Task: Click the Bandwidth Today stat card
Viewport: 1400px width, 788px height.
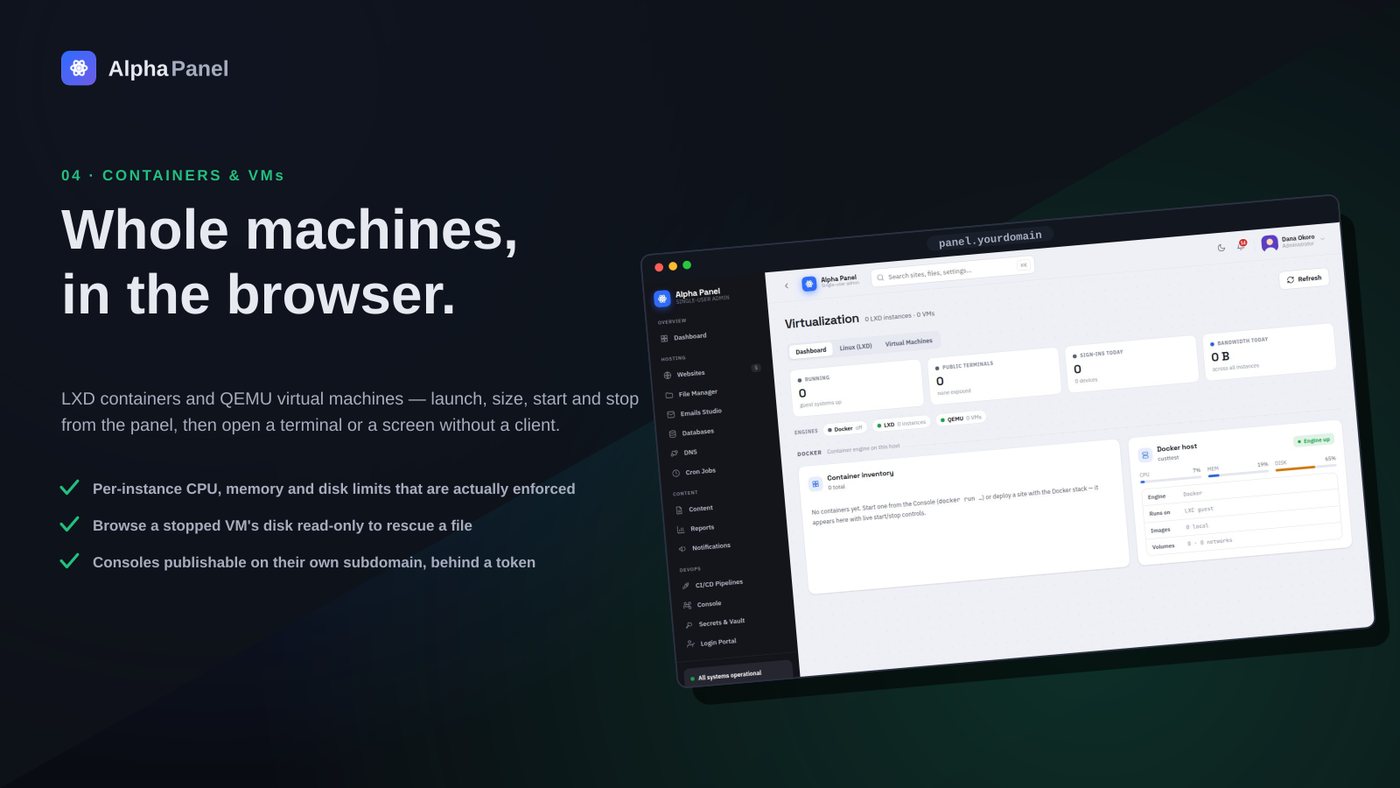Action: click(x=1269, y=351)
